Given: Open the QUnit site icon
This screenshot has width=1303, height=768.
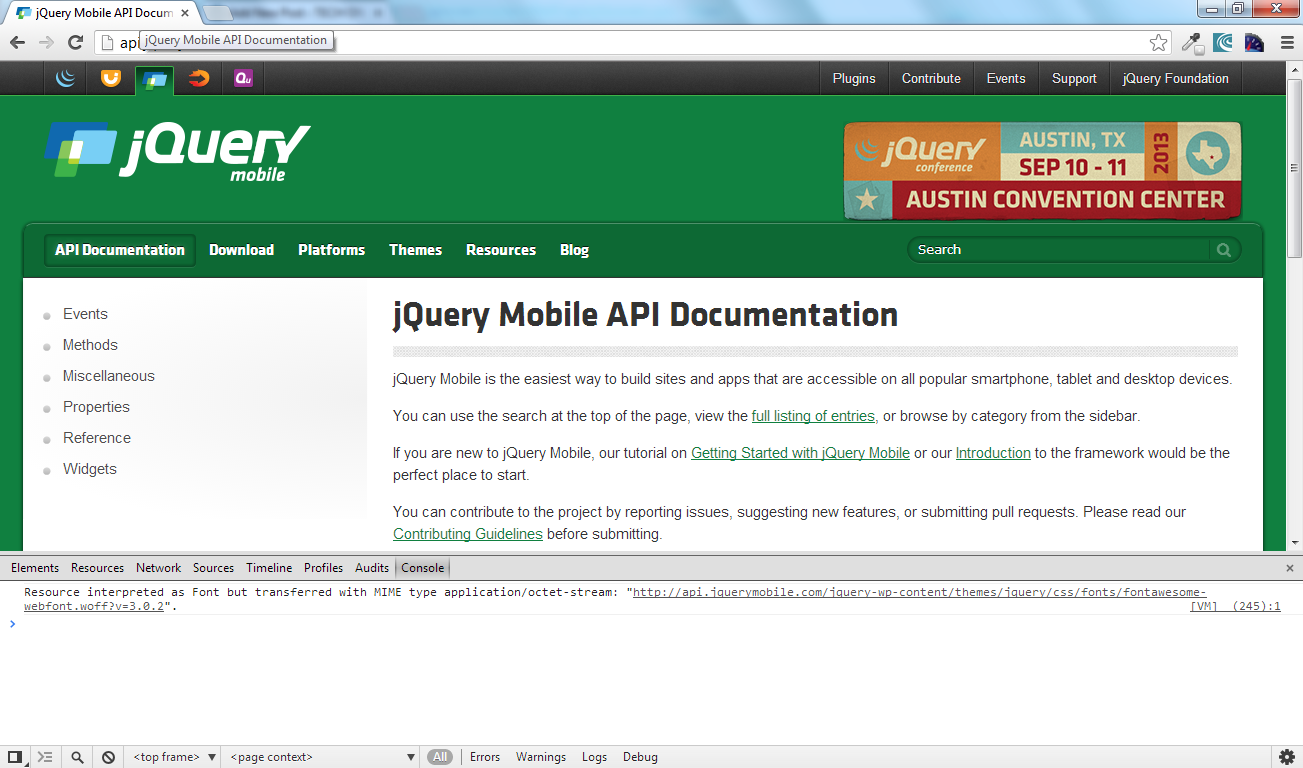Looking at the screenshot, I should coord(243,78).
